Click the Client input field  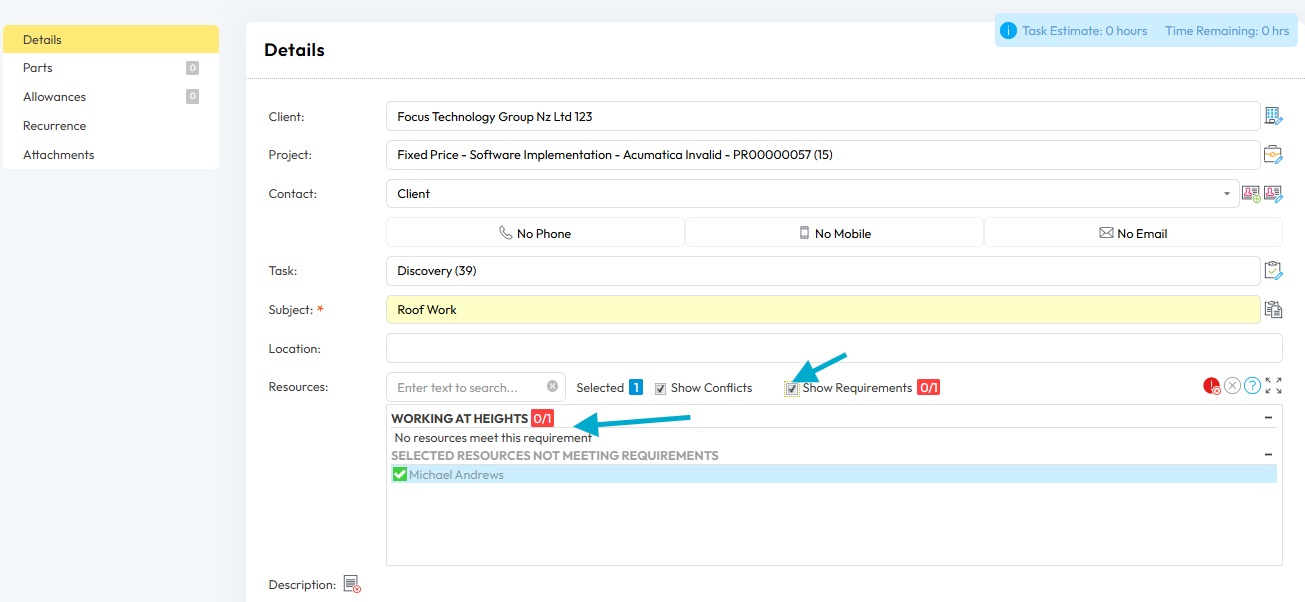coord(823,116)
